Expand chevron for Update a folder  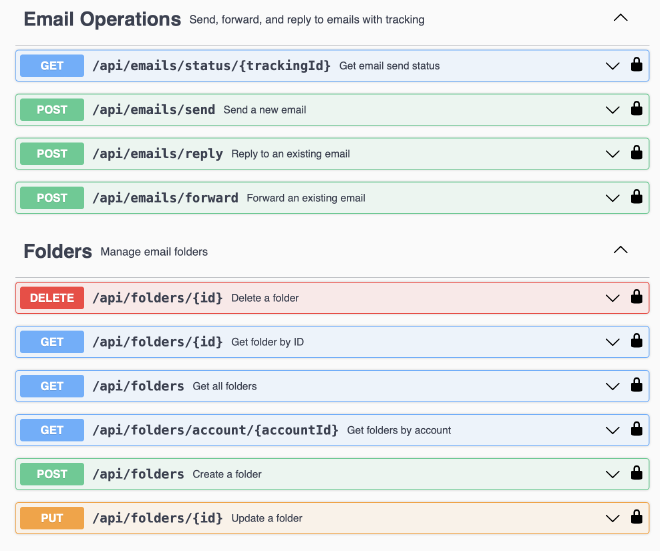click(x=612, y=519)
